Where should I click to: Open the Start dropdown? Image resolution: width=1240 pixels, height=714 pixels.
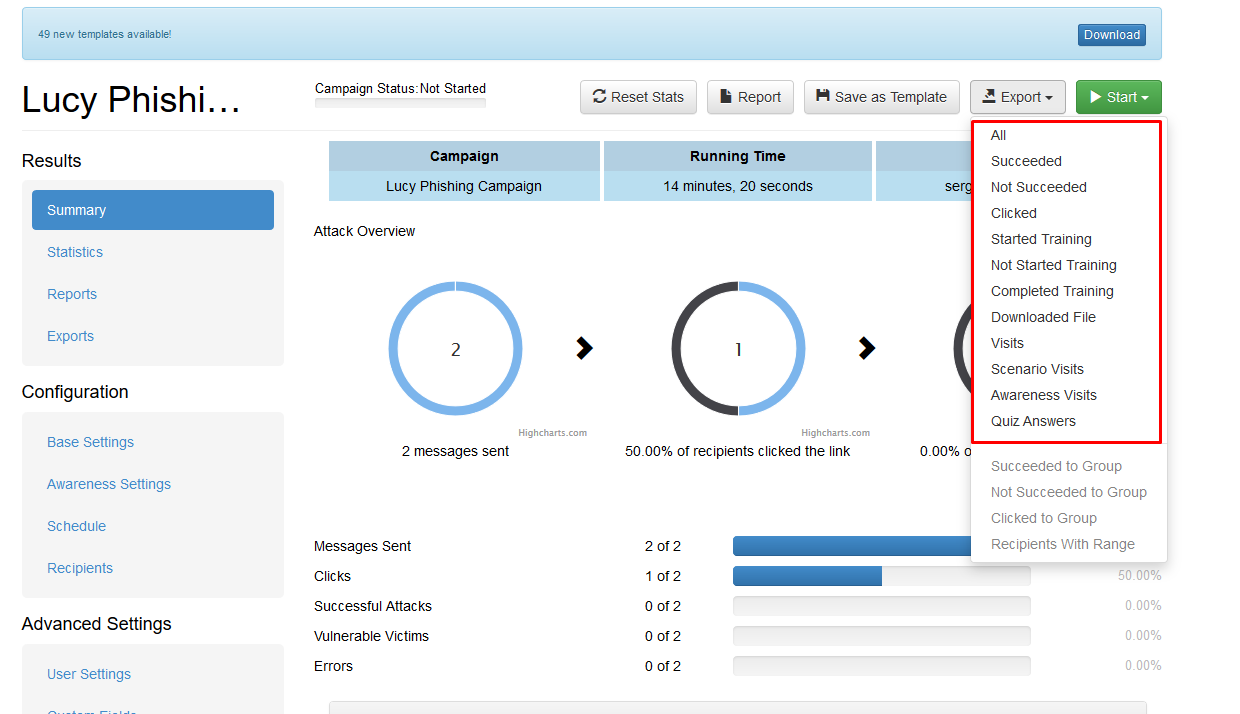click(1118, 97)
